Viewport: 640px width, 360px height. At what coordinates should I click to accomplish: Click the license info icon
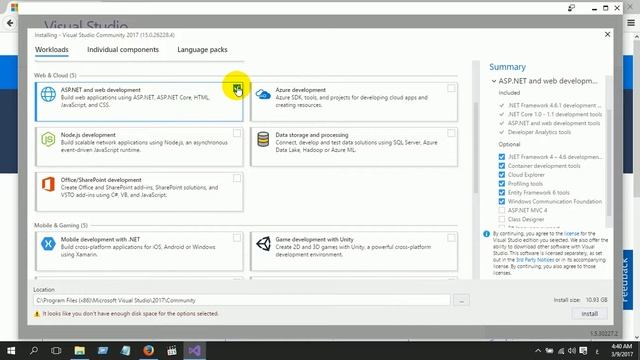486,234
